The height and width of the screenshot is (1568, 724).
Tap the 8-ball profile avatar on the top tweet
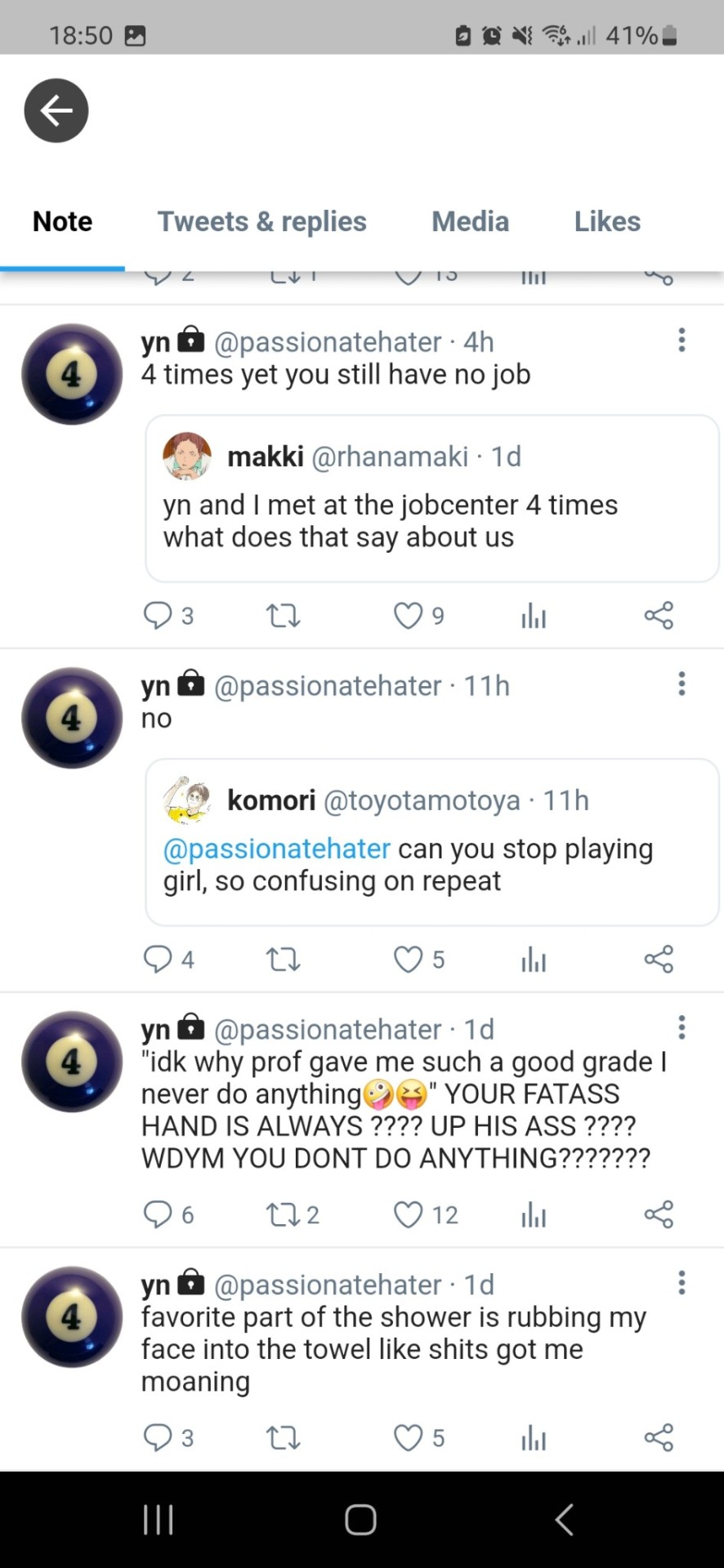pos(72,374)
